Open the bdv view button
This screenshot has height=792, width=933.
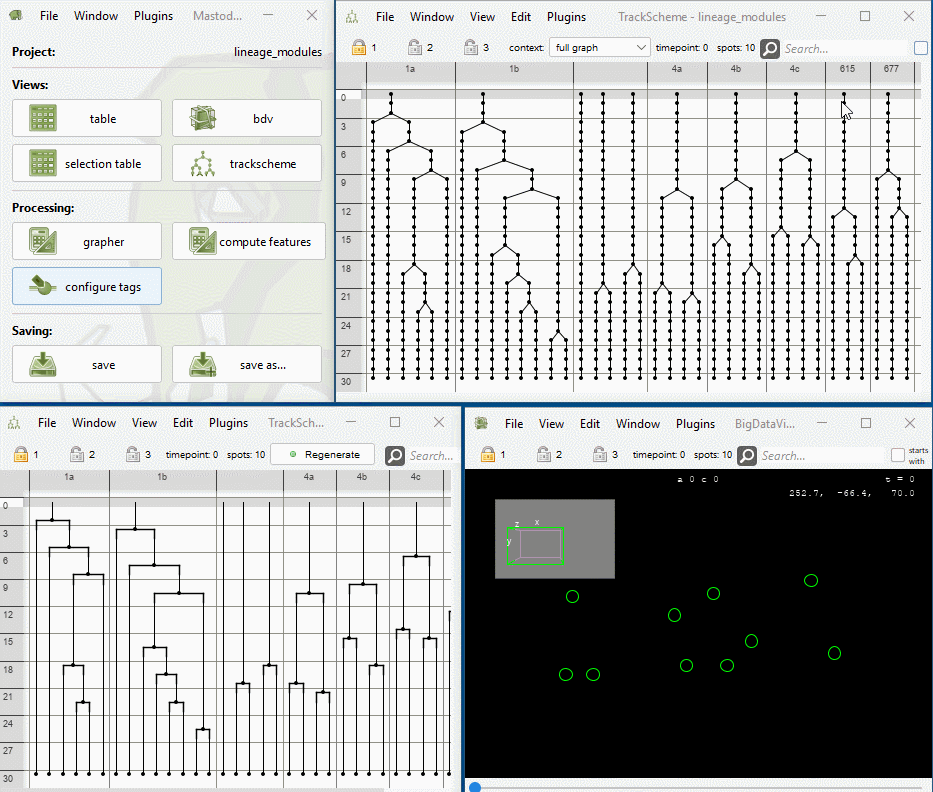(x=247, y=118)
